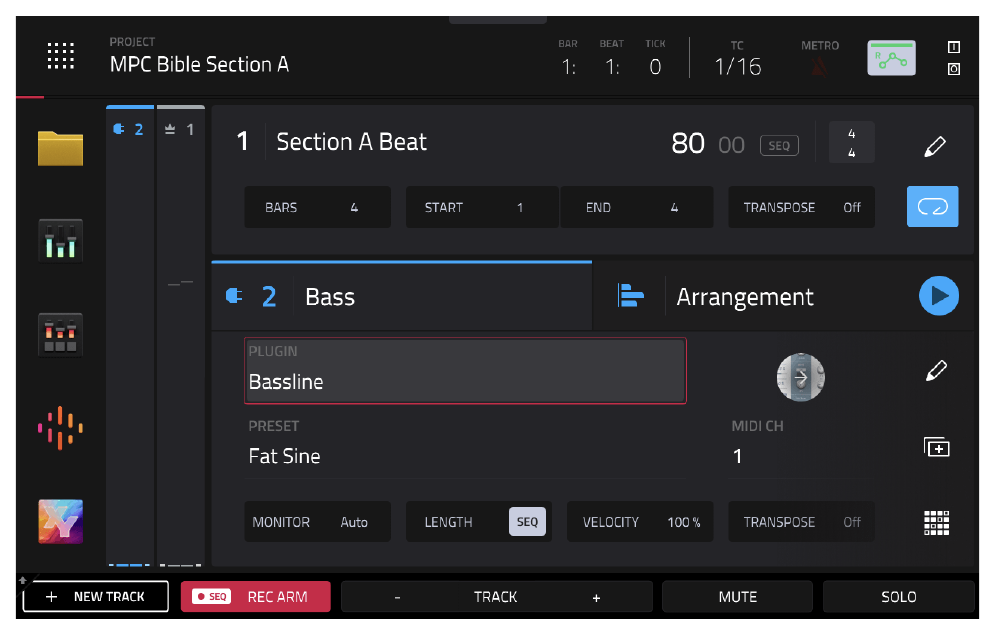This screenshot has width=996, height=636.
Task: Open the main menu grid icon
Action: click(x=60, y=56)
